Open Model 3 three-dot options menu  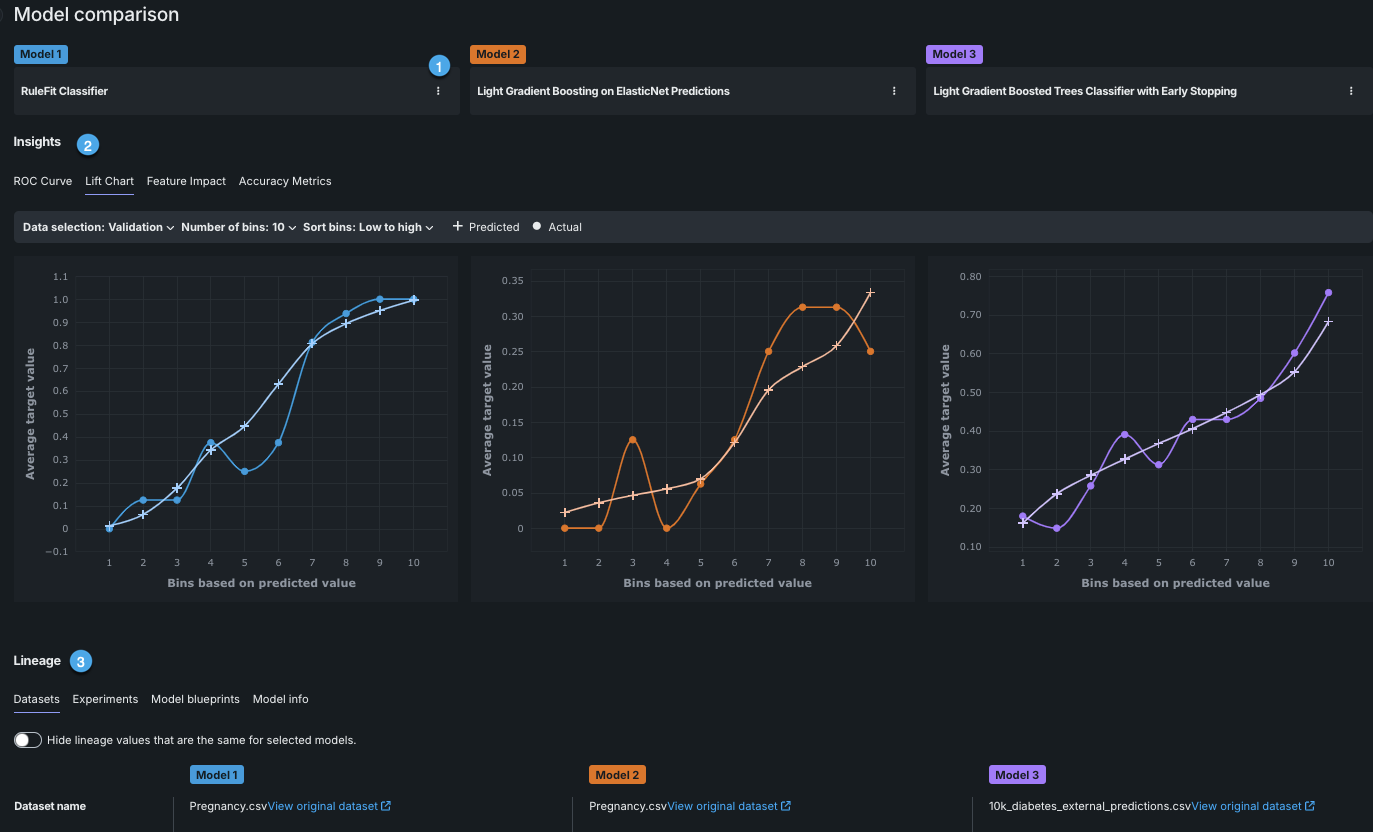point(1351,91)
